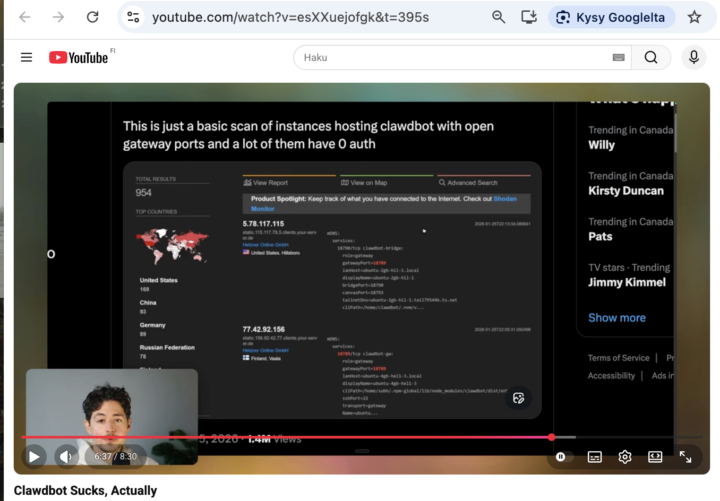Viewport: 720px width, 501px height.
Task: Open trending topic Pats
Action: [x=600, y=236]
